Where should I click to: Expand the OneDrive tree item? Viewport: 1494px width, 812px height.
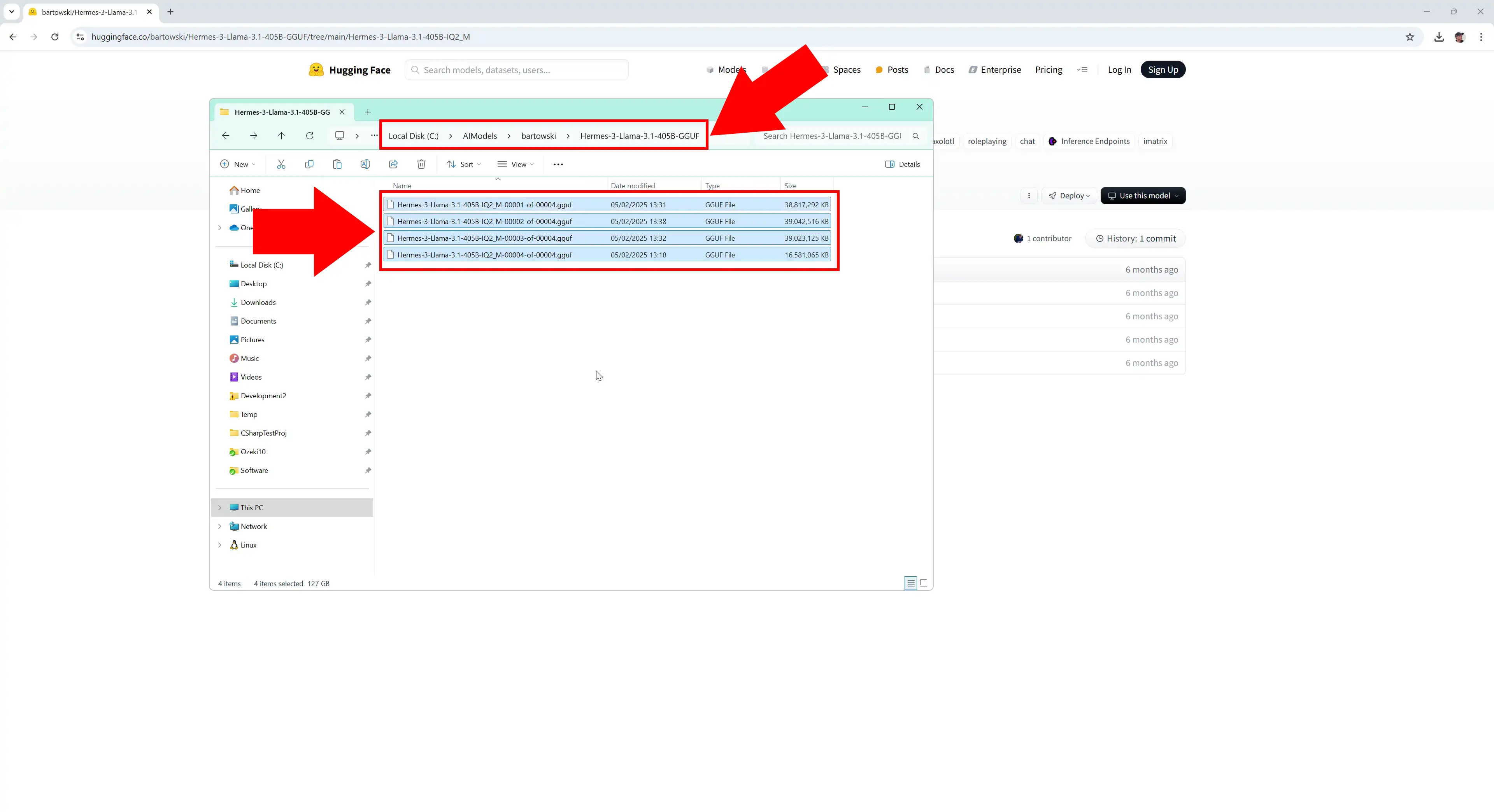point(219,227)
